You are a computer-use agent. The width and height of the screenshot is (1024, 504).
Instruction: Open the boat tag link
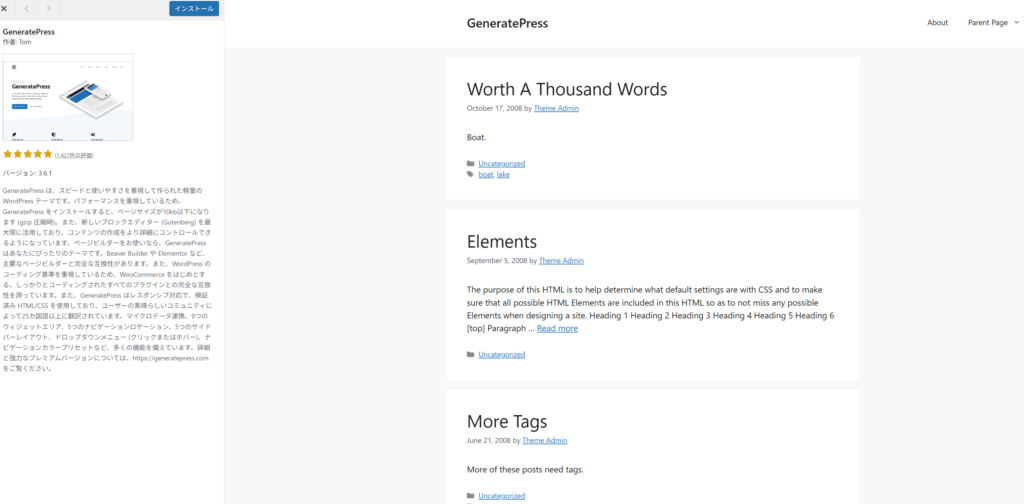tap(485, 174)
